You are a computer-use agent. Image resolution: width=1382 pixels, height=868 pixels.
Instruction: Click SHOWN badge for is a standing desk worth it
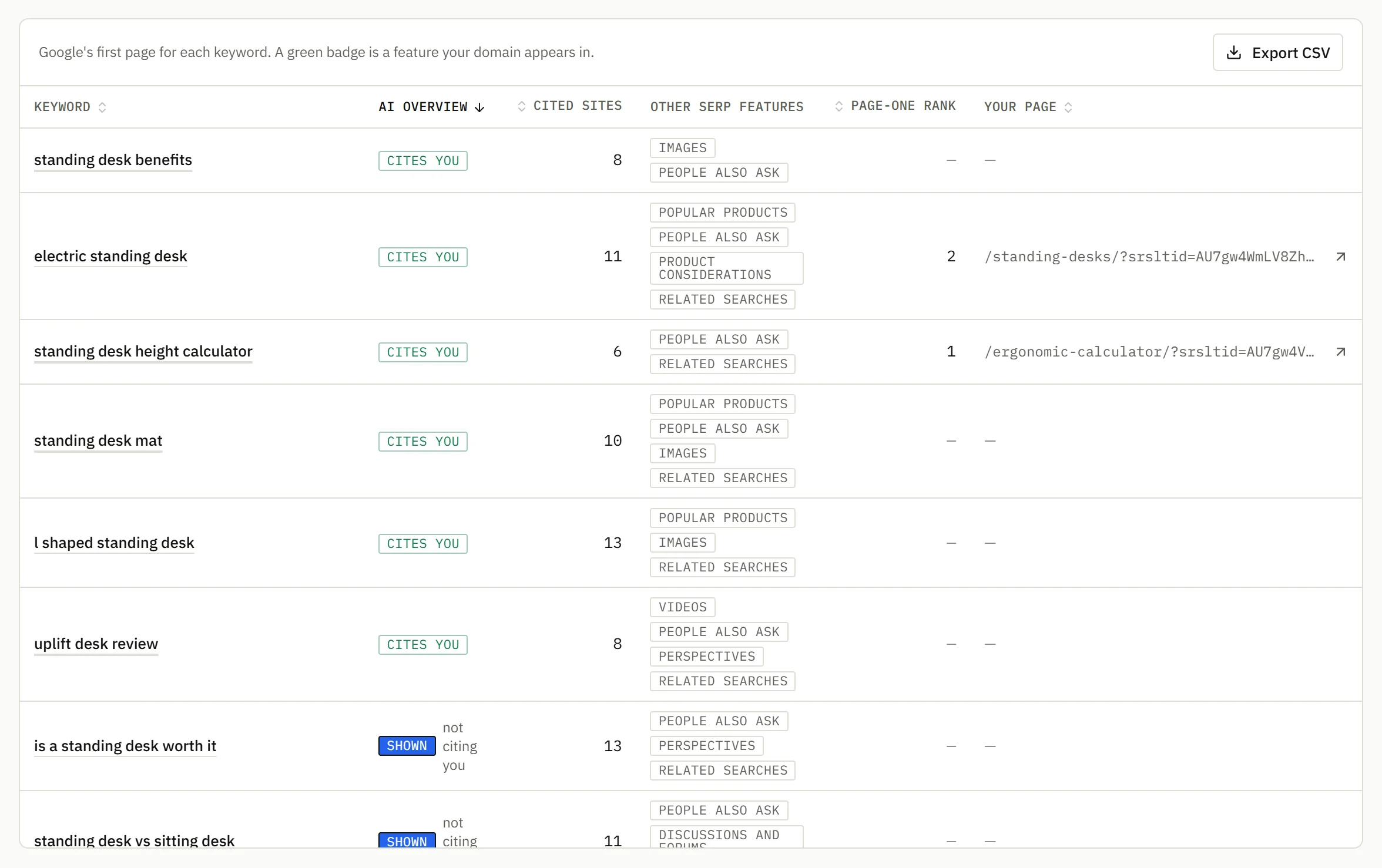click(x=407, y=746)
